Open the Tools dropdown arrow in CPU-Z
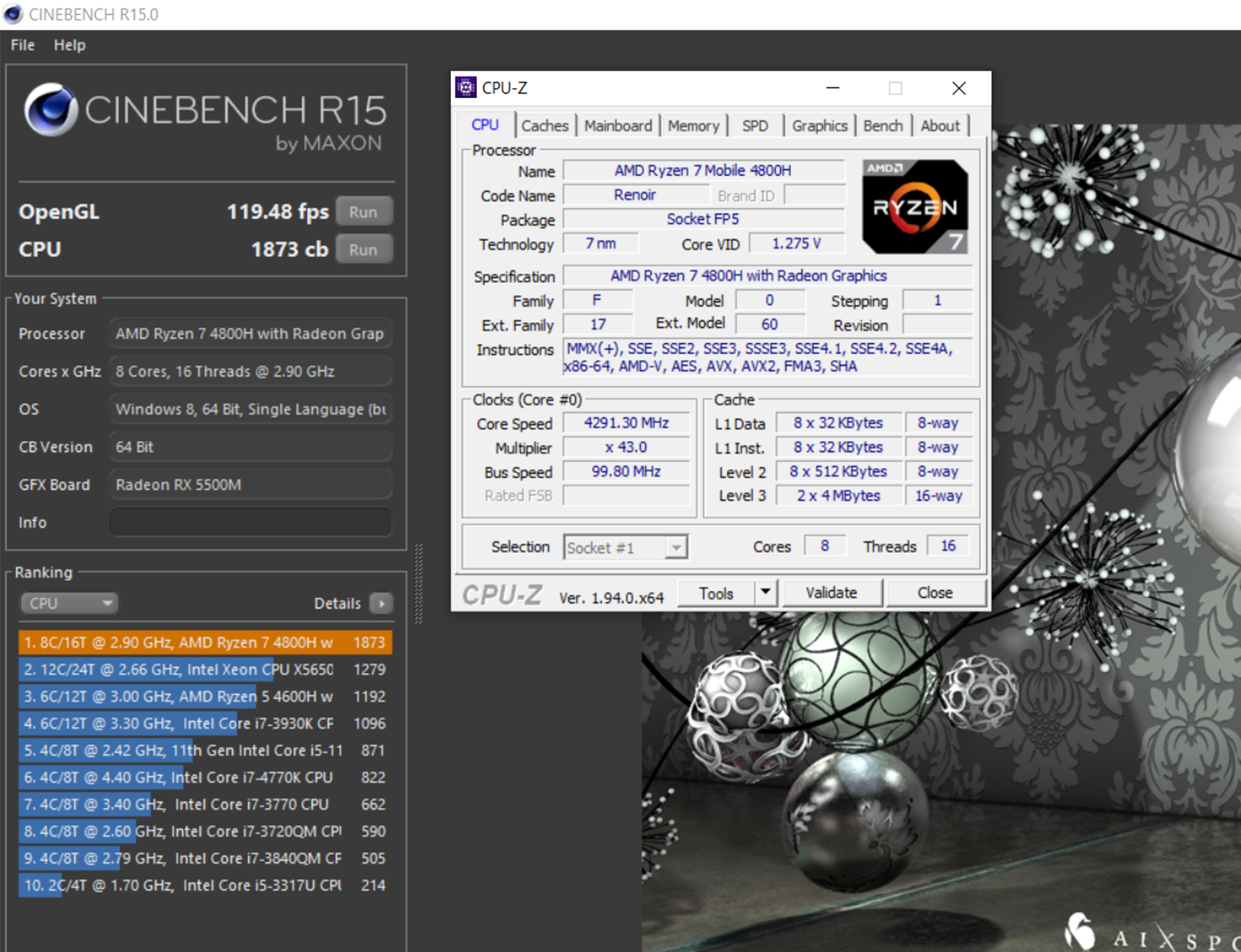The width and height of the screenshot is (1241, 952). (x=765, y=592)
